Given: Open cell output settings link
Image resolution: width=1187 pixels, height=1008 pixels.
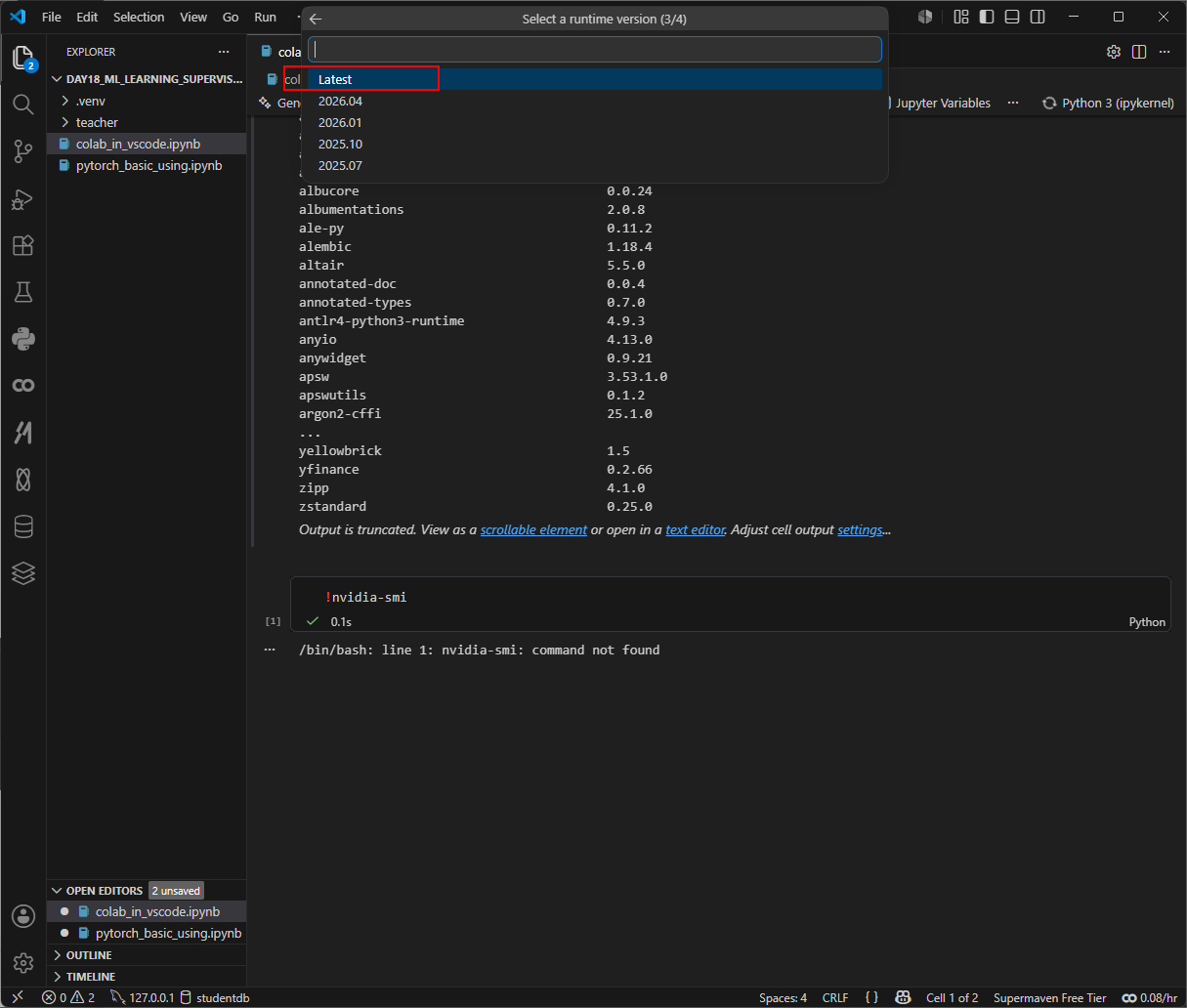Looking at the screenshot, I should tap(860, 529).
